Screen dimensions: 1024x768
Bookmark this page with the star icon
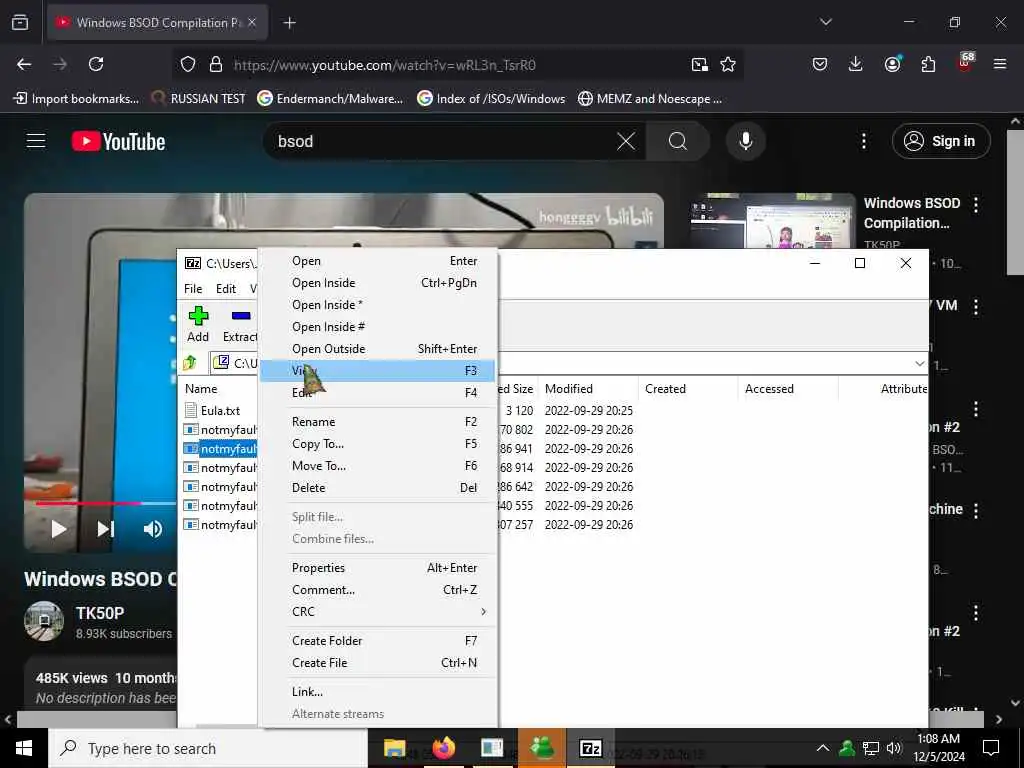tap(728, 64)
